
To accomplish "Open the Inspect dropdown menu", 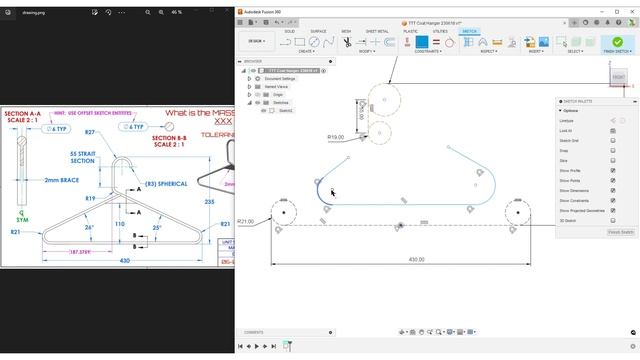I will point(489,51).
